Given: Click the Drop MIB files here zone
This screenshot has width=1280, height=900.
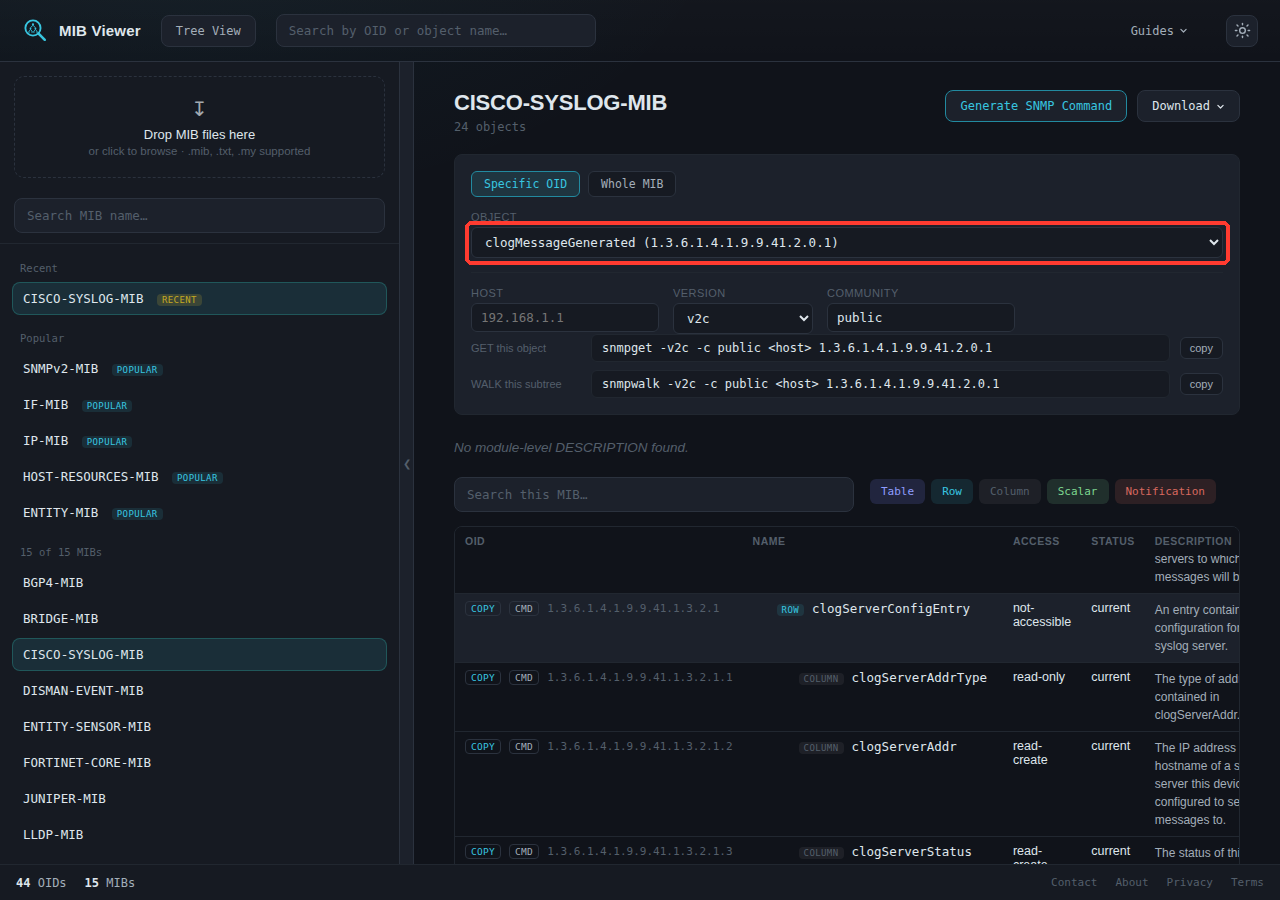Looking at the screenshot, I should 199,127.
